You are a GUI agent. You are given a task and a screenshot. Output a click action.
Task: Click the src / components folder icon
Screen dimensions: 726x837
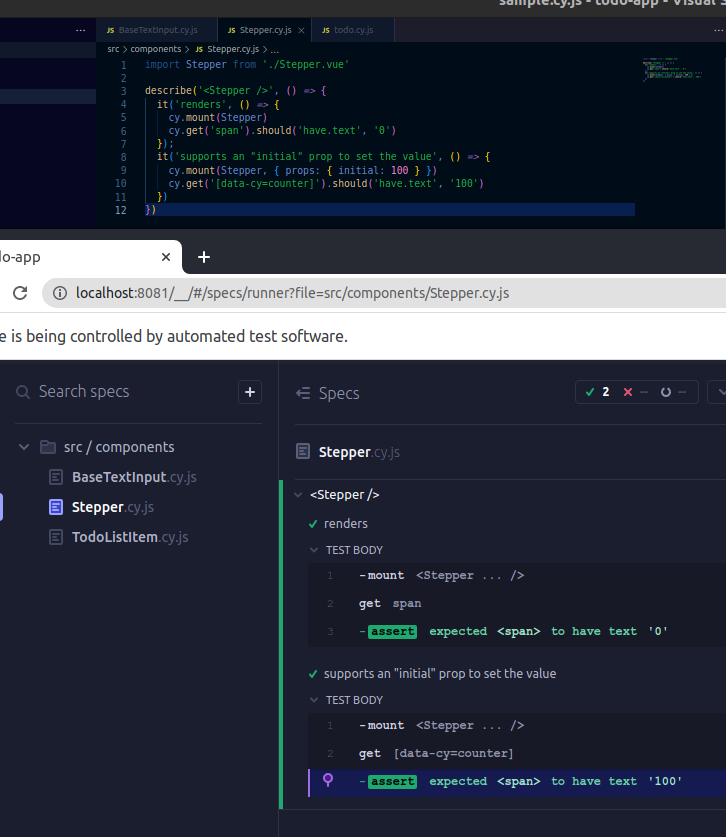tap(48, 447)
